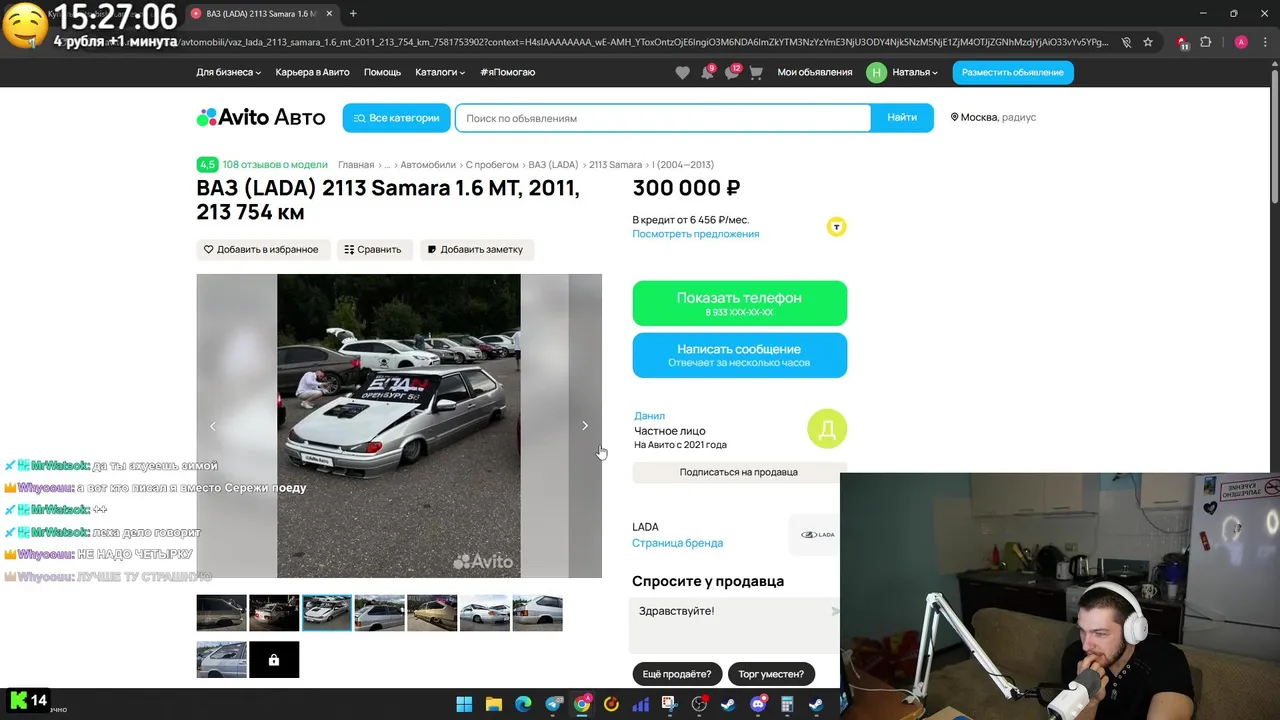Expand Для бизнеса dropdown
The width and height of the screenshot is (1280, 720).
[228, 72]
